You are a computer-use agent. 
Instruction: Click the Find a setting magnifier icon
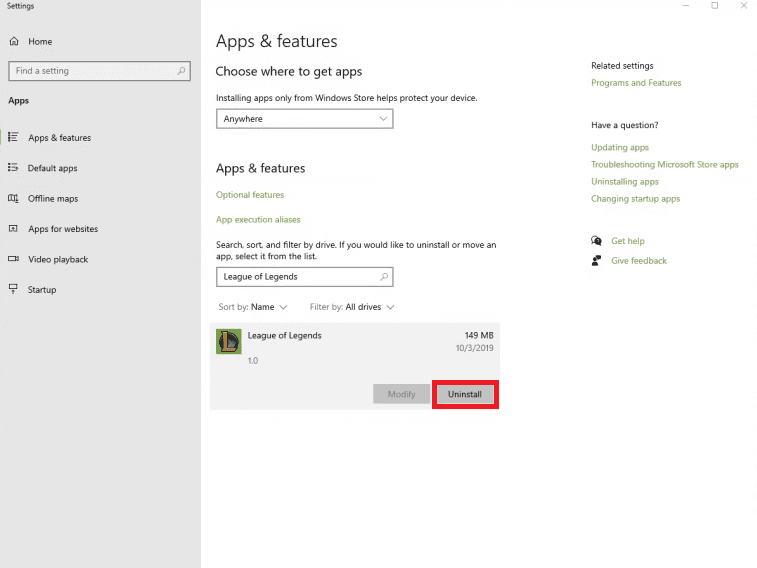[181, 71]
